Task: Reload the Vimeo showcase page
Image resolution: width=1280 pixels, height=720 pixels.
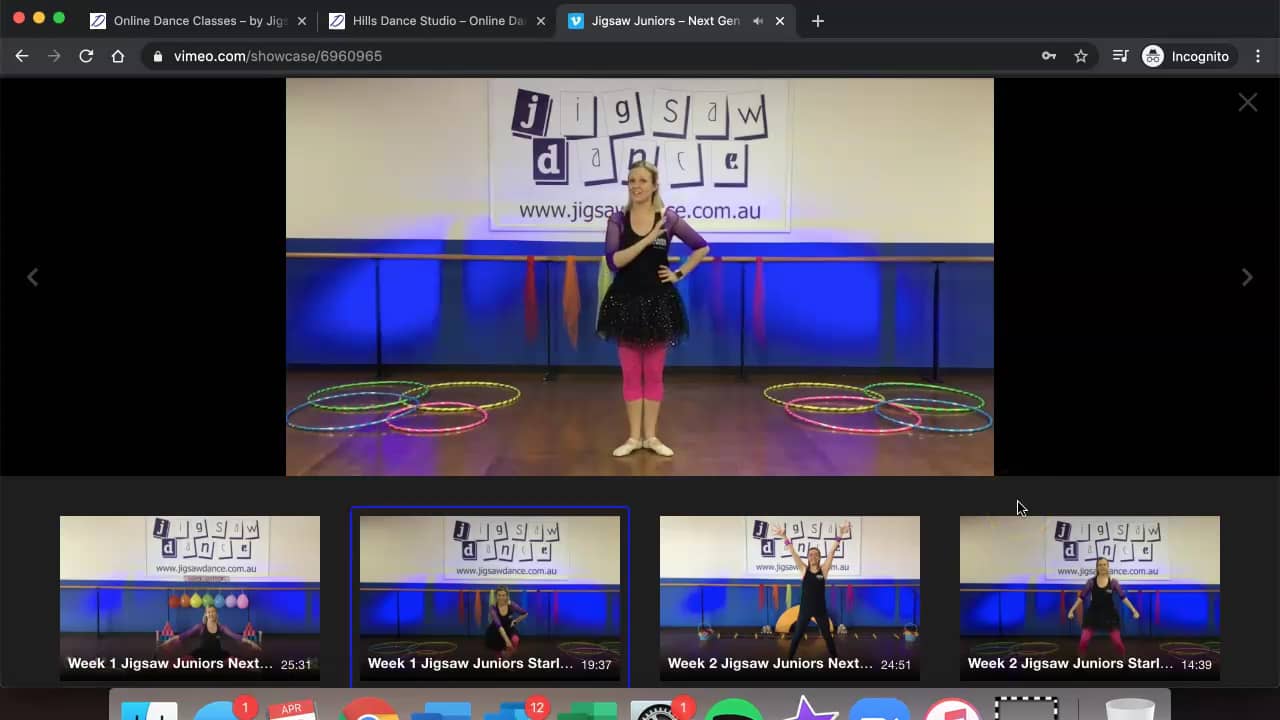Action: [86, 56]
